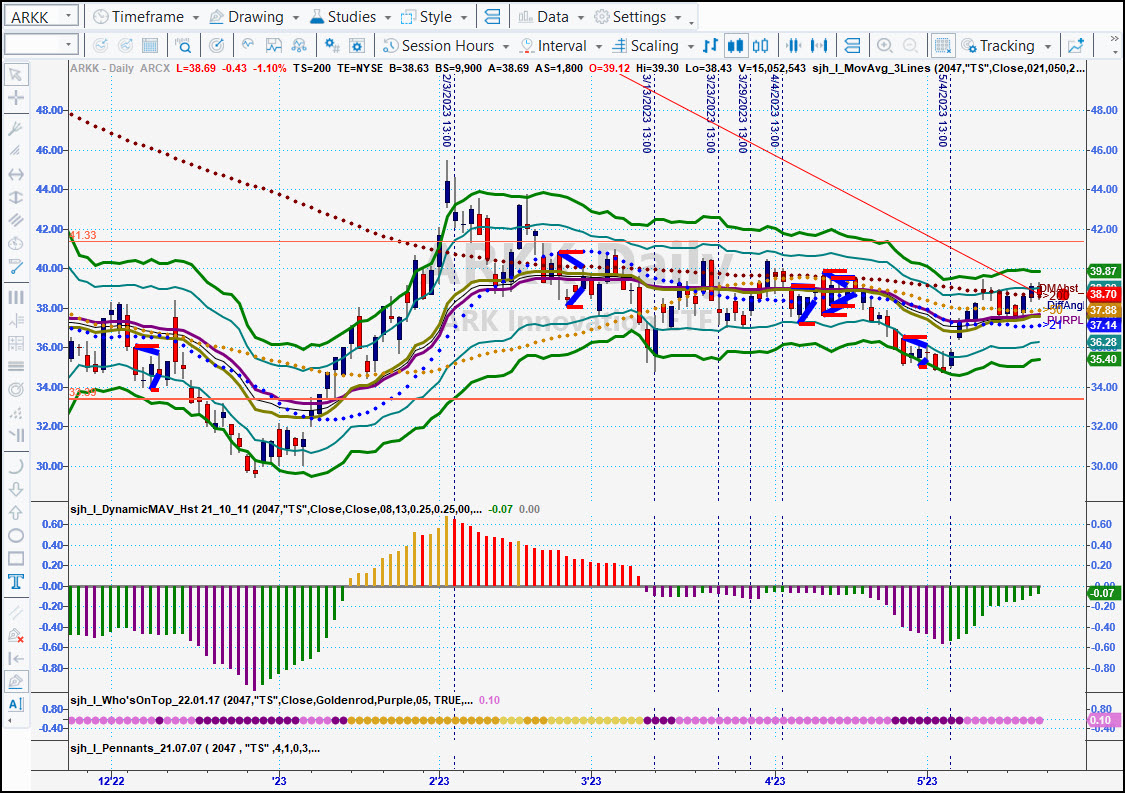This screenshot has width=1125, height=793.
Task: Expand the top toolbar options arrow after Settings
Action: coord(692,21)
